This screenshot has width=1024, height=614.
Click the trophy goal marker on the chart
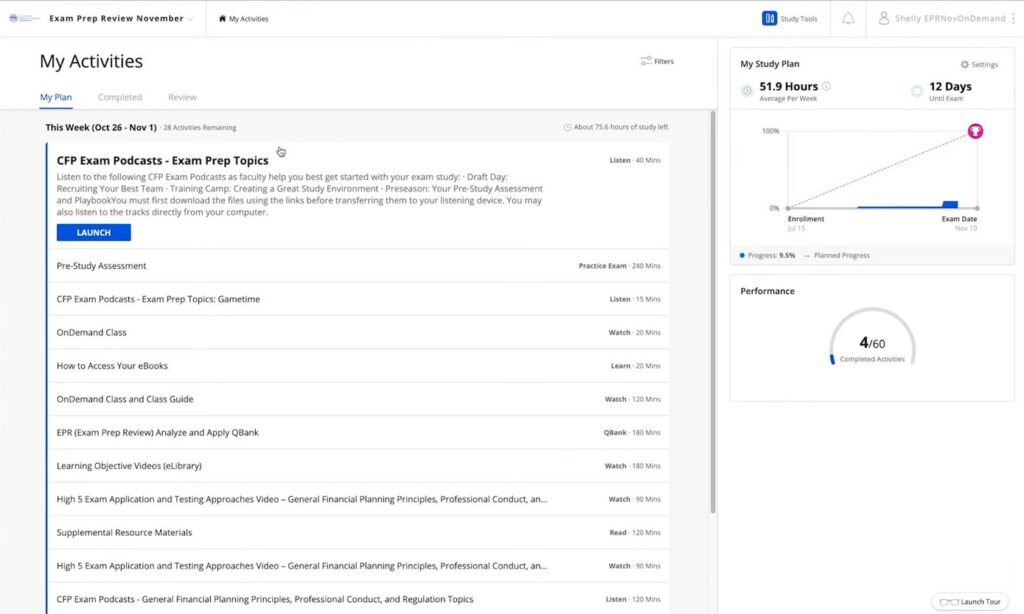point(974,131)
